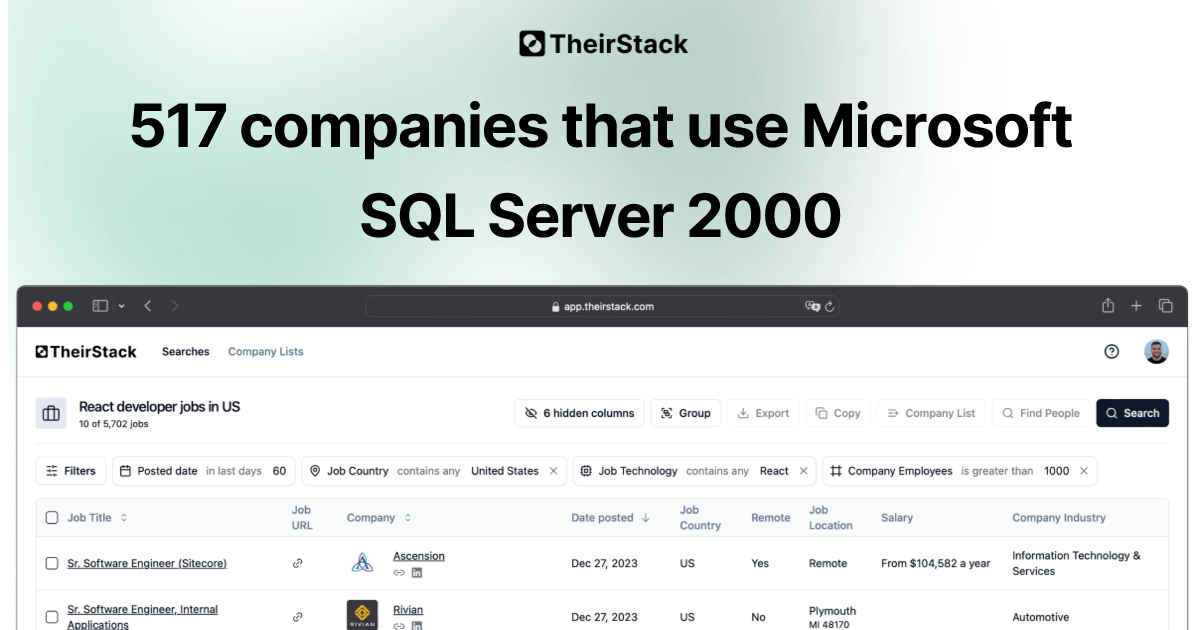Open the Ascension company link
The height and width of the screenshot is (630, 1200).
point(419,556)
